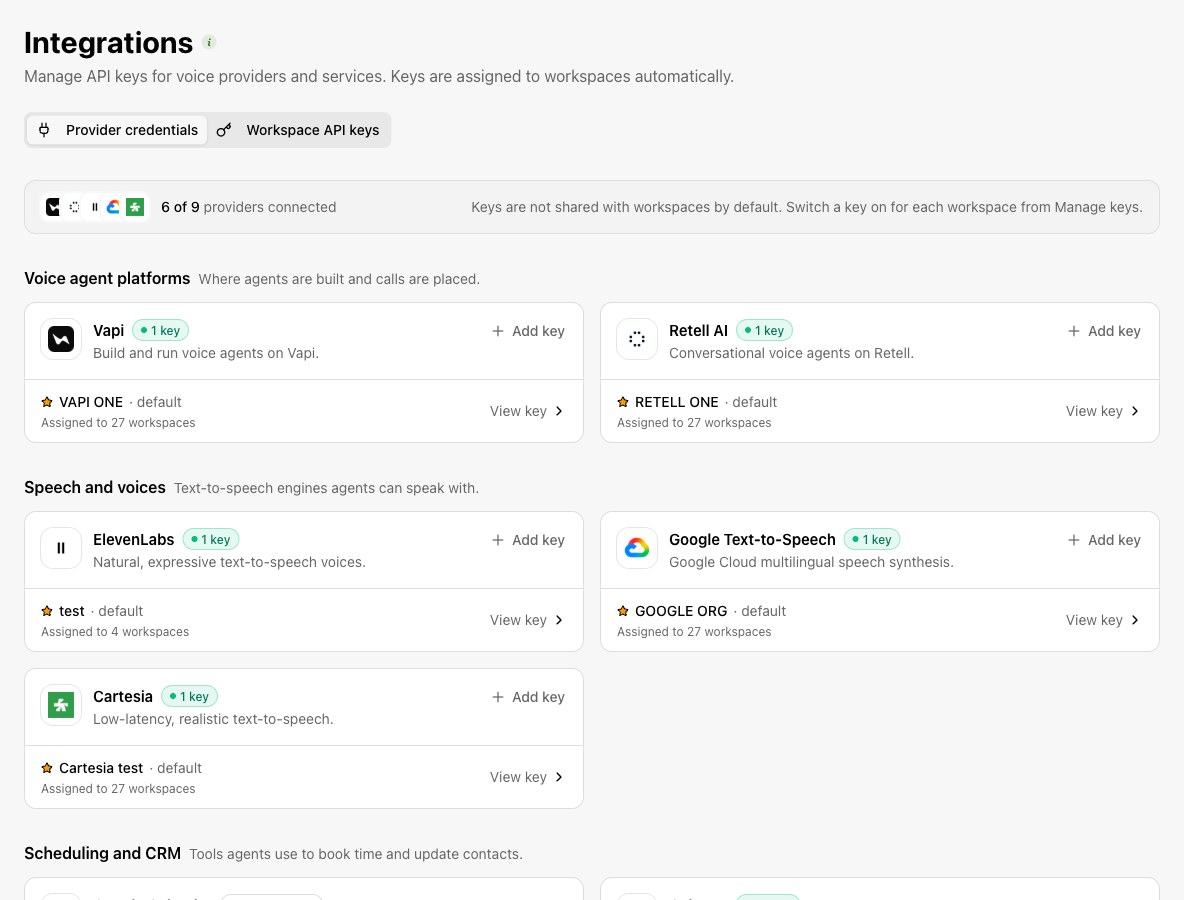Click 'Assigned to 27 workspaces' under VAPI ONE

coord(118,423)
